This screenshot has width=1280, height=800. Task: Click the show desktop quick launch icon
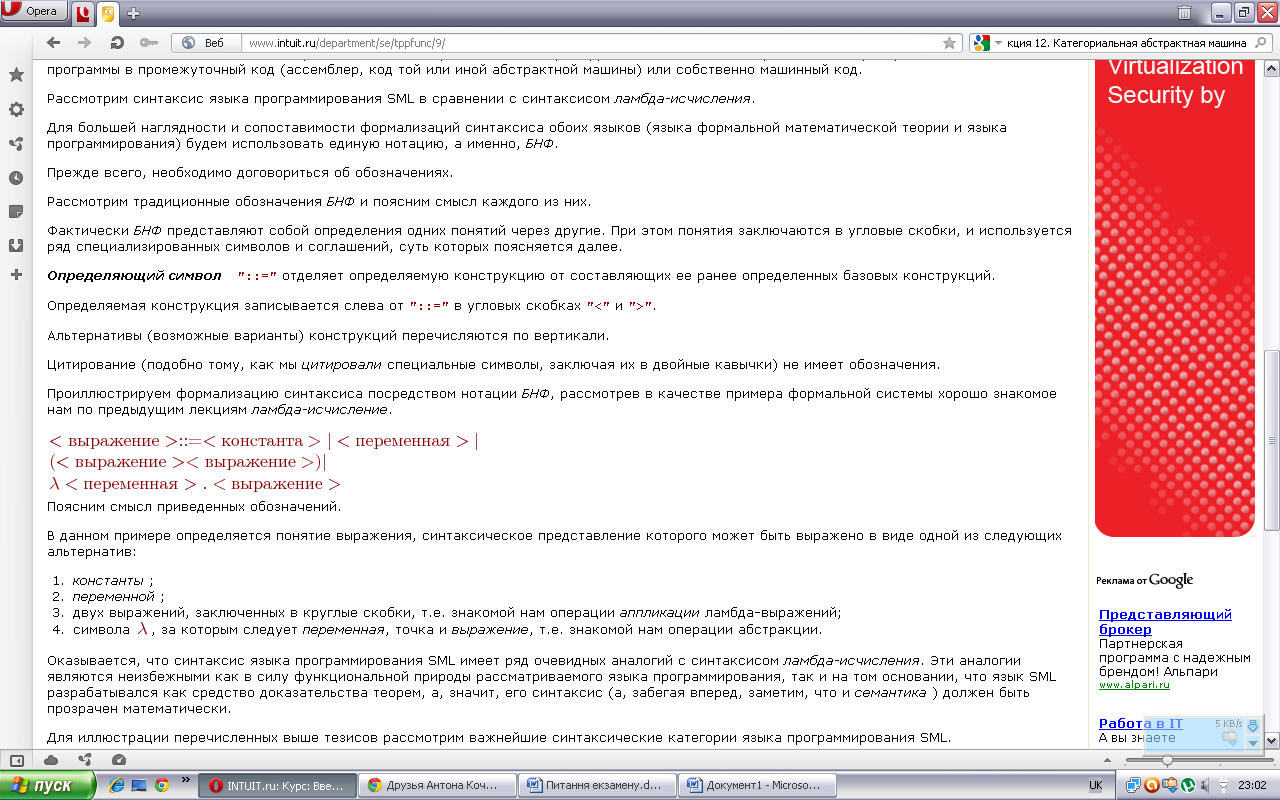pos(139,785)
